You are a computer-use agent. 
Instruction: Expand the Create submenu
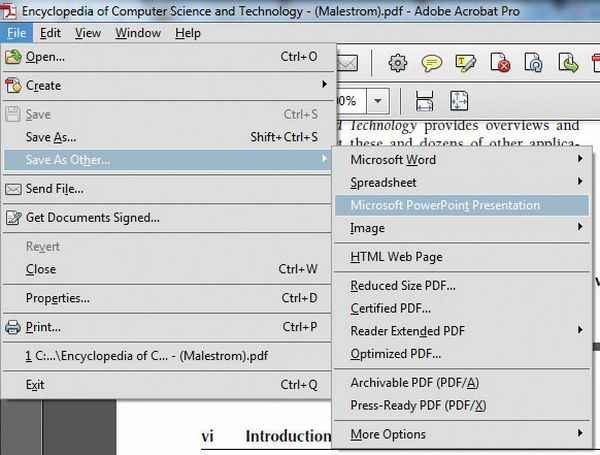pyautogui.click(x=168, y=85)
